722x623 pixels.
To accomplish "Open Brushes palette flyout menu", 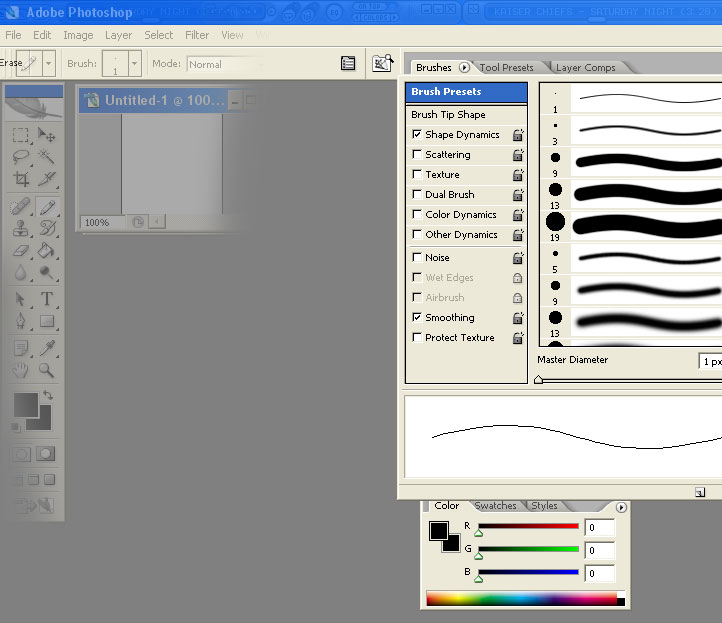I will tap(464, 68).
